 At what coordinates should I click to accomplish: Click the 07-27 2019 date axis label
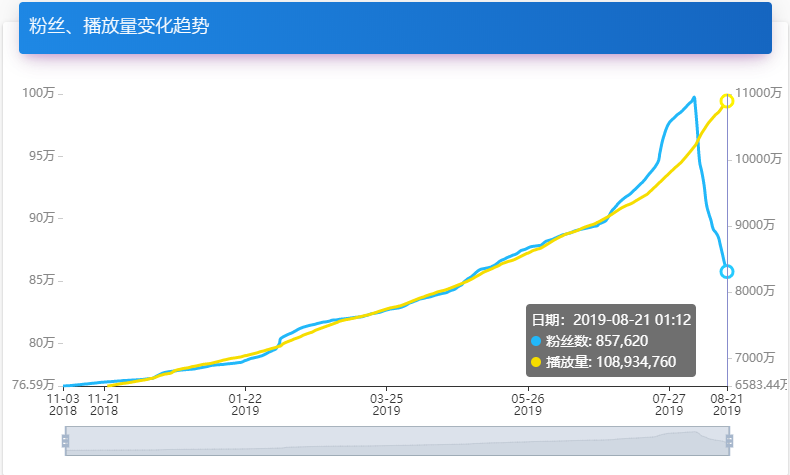click(669, 403)
